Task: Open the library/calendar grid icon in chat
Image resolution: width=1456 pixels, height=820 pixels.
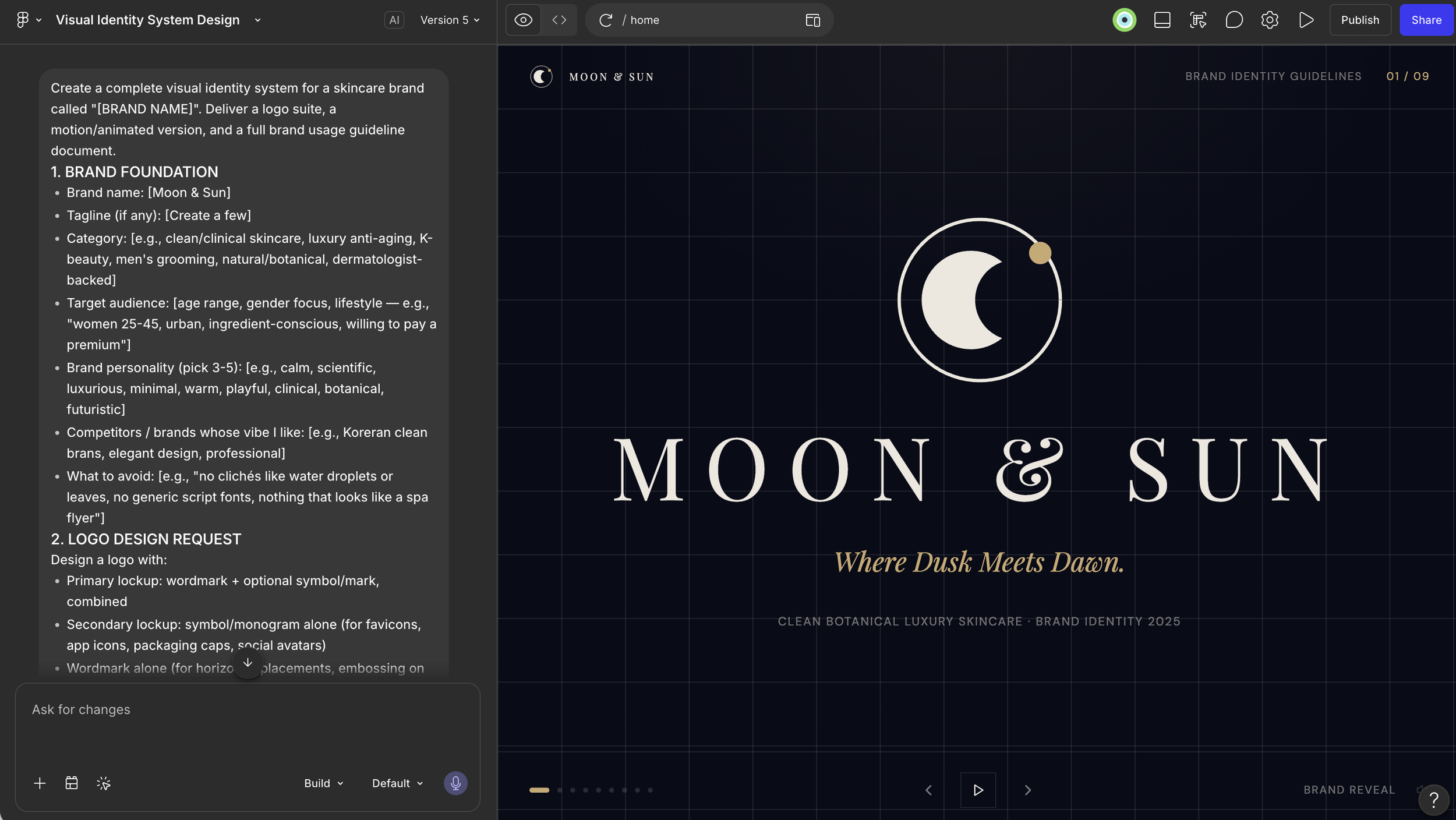Action: [72, 783]
